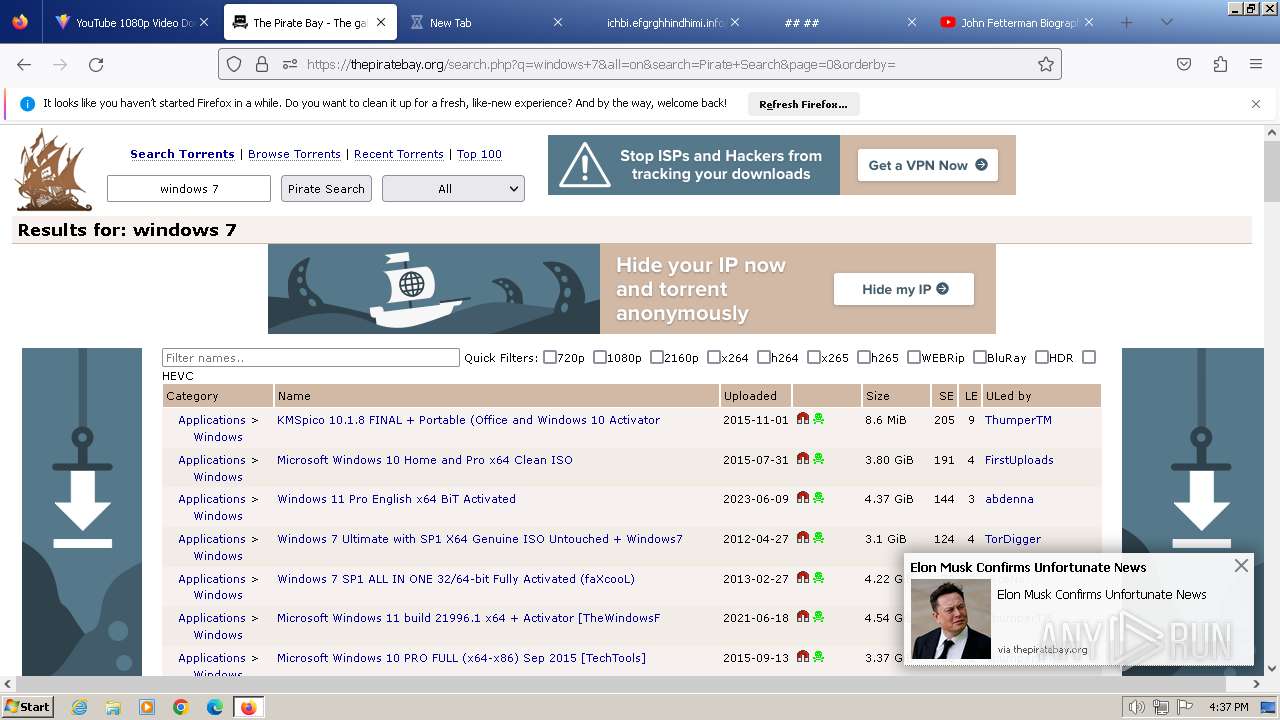This screenshot has width=1280, height=720.
Task: Switch to John Fetterman Biography tab
Action: click(1018, 22)
